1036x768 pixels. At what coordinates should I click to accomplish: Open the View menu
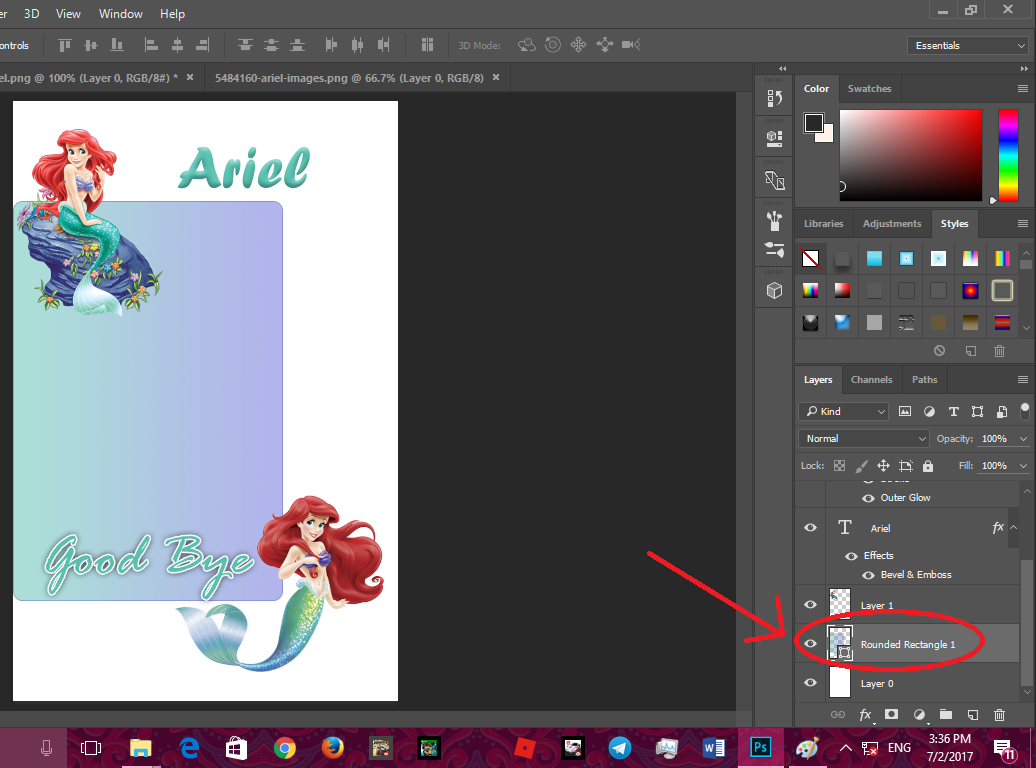click(x=68, y=14)
